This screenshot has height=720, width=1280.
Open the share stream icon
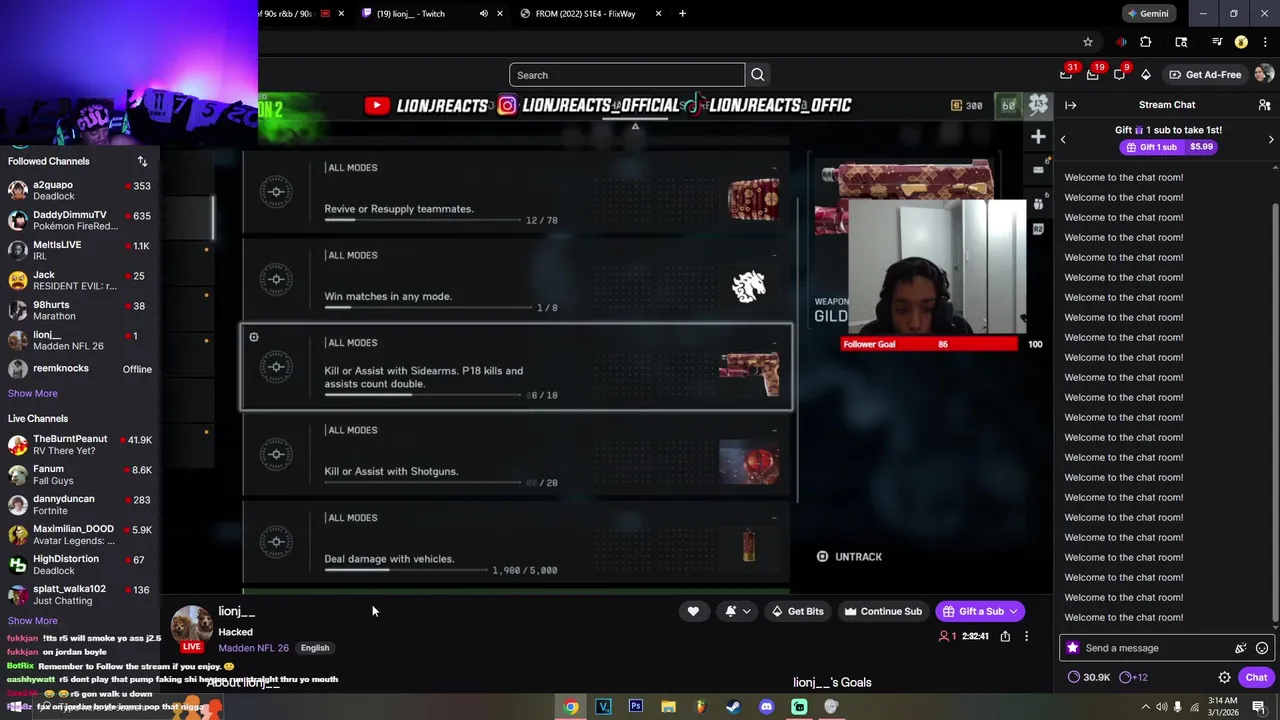tap(1005, 636)
